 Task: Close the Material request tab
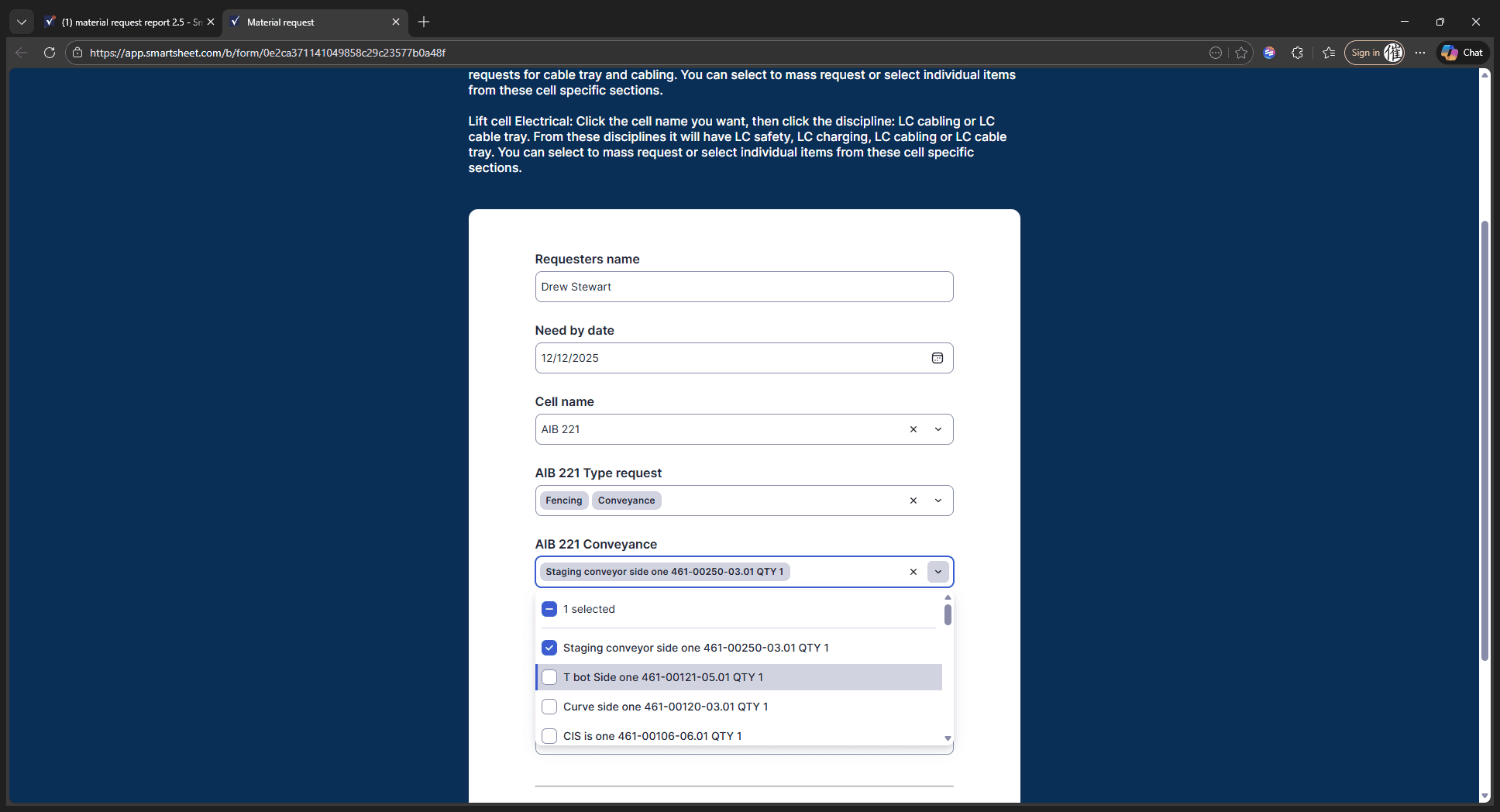point(396,22)
